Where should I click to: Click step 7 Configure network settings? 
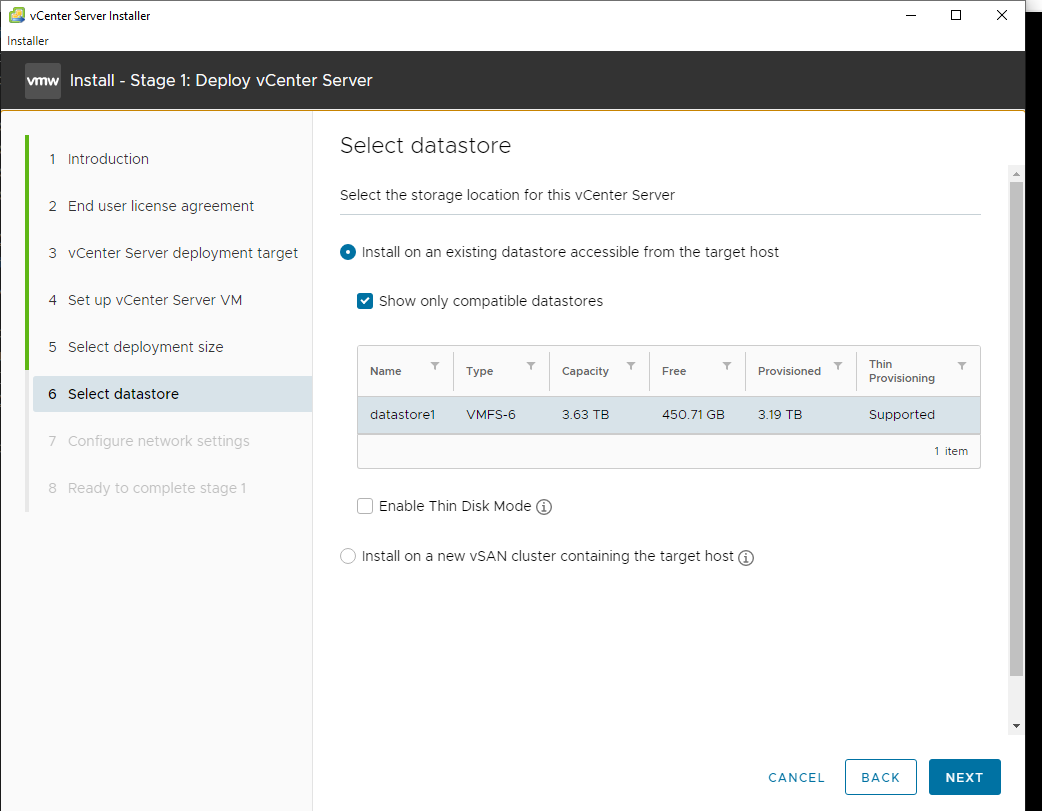pos(159,441)
